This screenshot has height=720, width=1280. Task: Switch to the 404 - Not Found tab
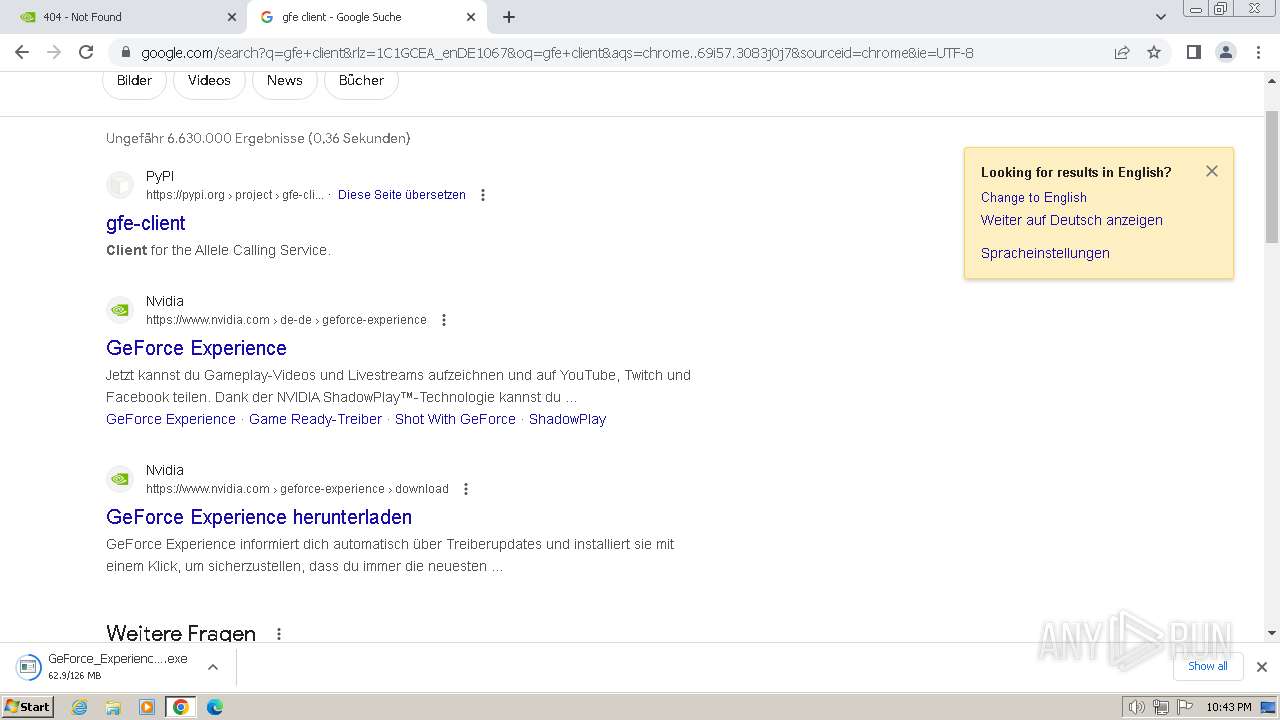point(123,17)
